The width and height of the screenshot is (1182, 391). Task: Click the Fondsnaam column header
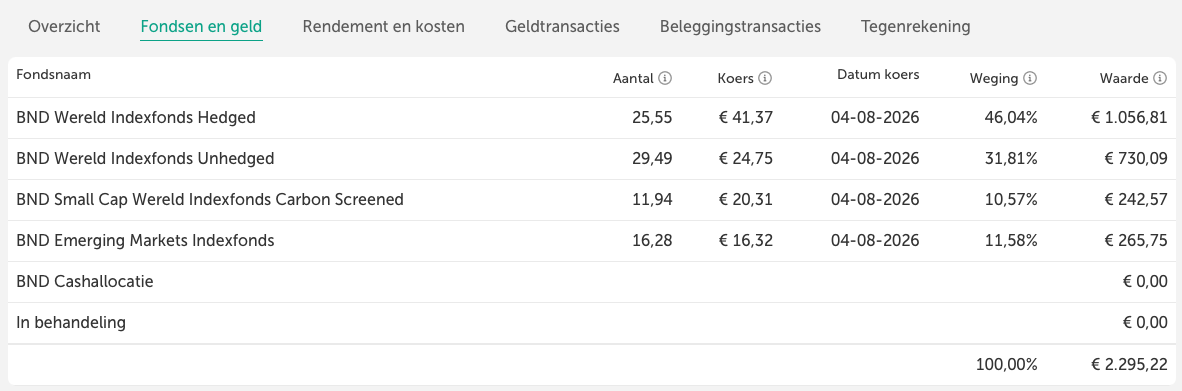point(54,75)
